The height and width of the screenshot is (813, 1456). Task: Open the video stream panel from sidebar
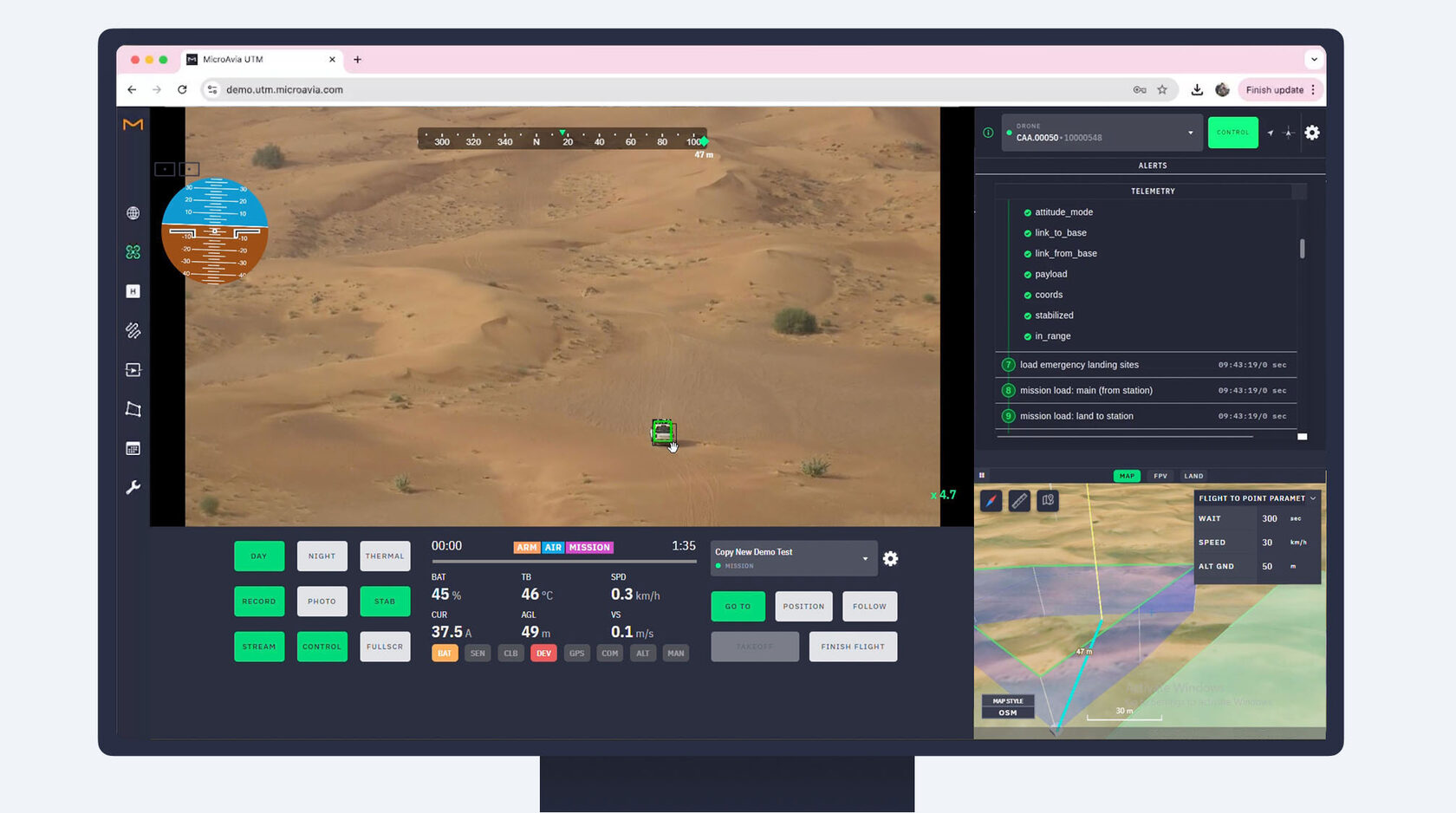(x=133, y=369)
